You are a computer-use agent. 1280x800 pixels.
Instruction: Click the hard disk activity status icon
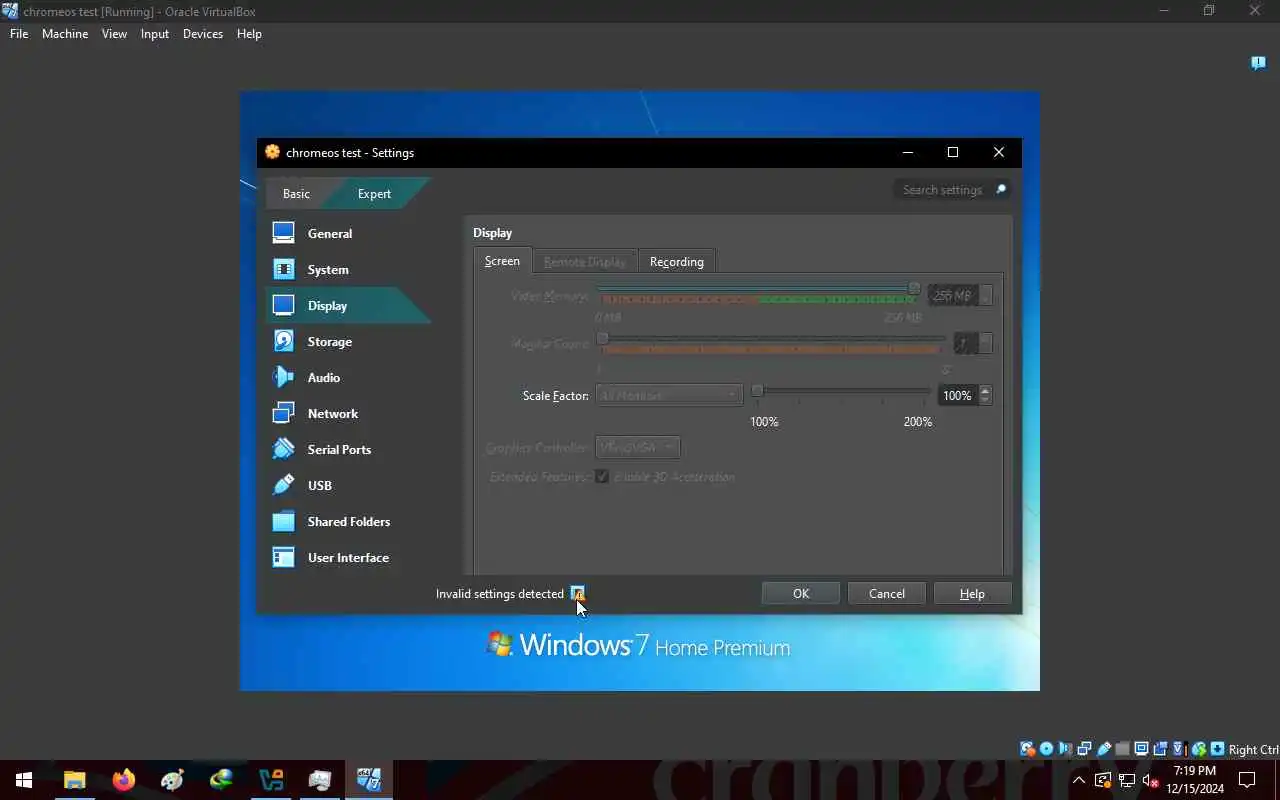coord(1028,749)
